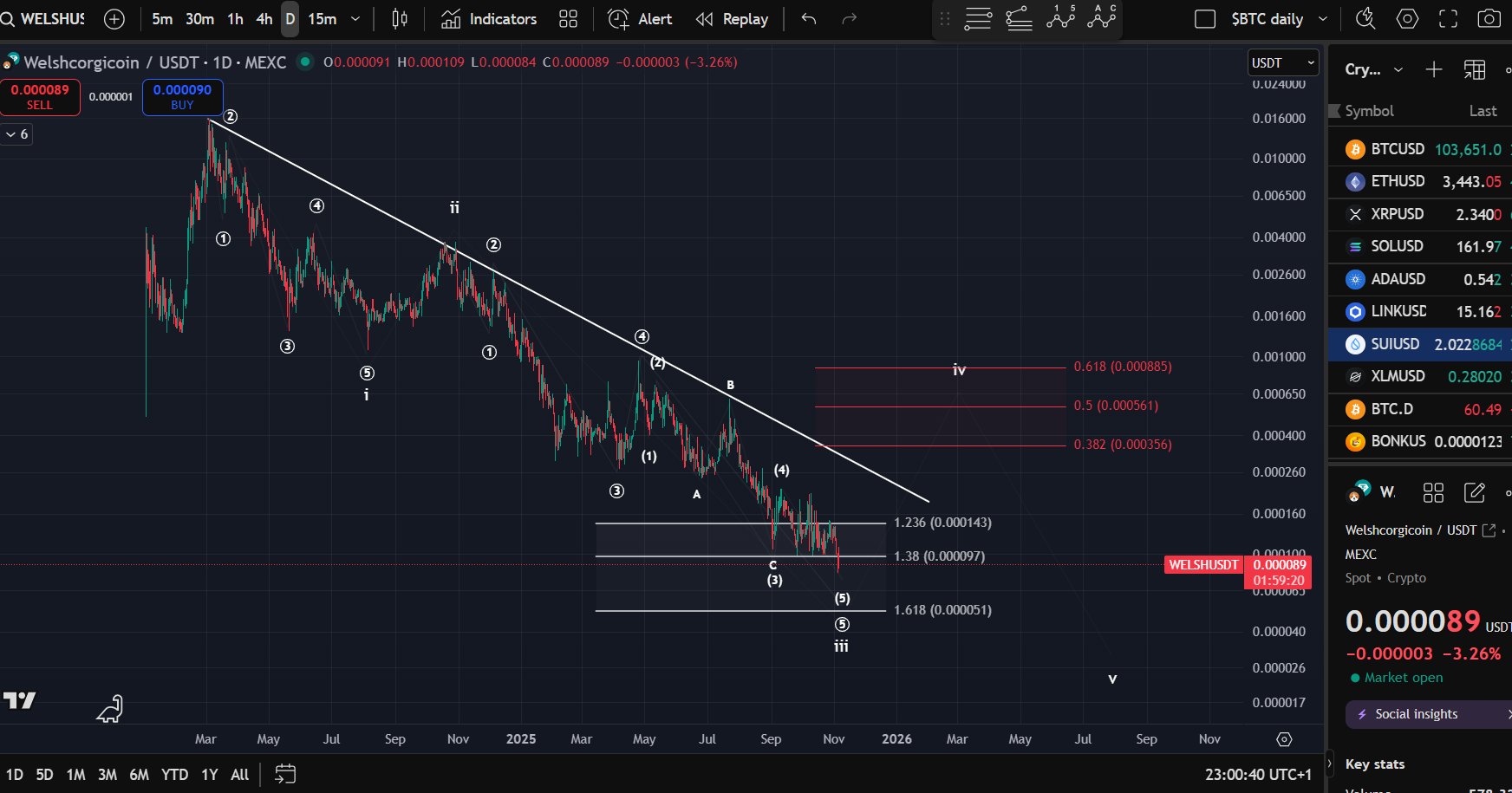Set the chart range to 5D

pos(44,774)
